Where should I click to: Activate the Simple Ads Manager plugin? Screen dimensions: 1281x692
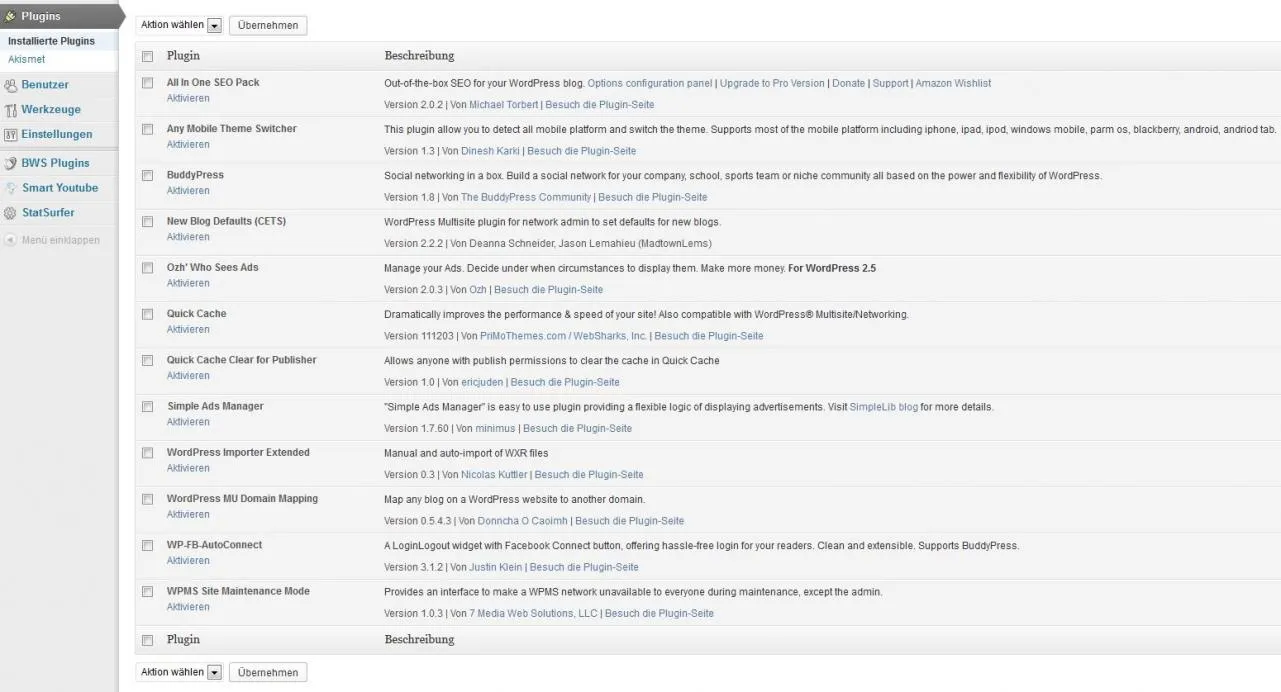click(x=188, y=422)
